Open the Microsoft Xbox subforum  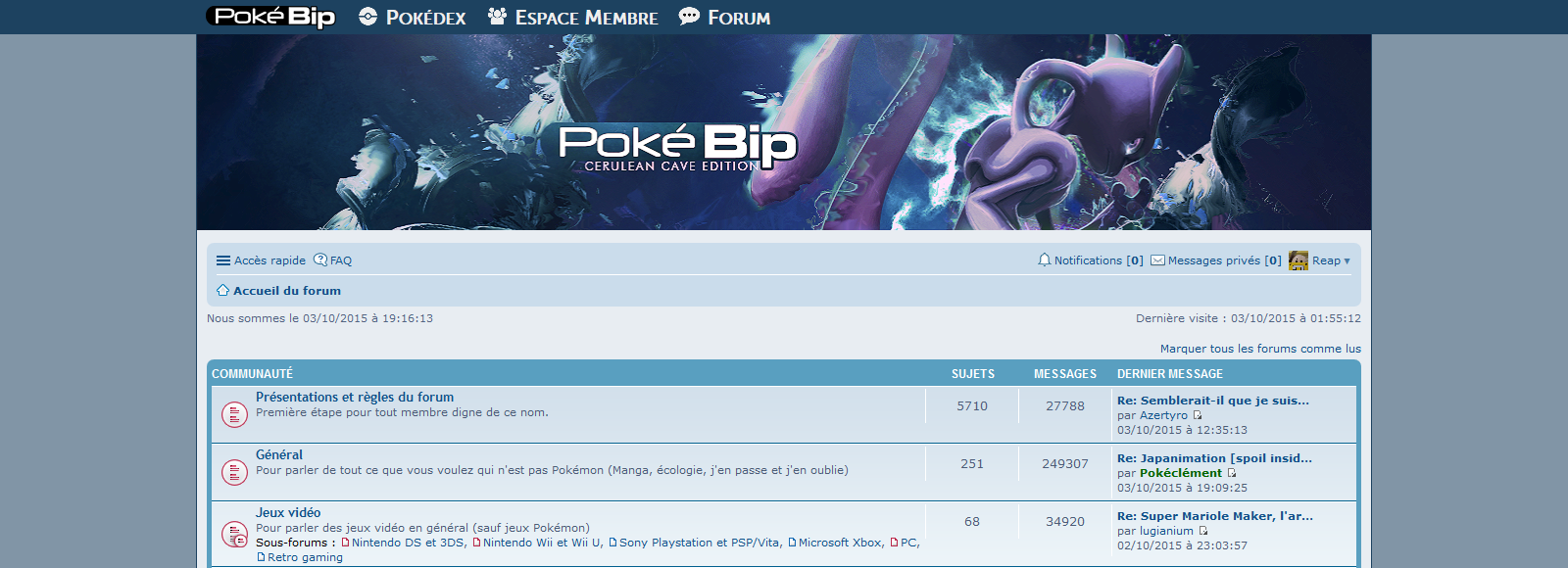[x=840, y=543]
